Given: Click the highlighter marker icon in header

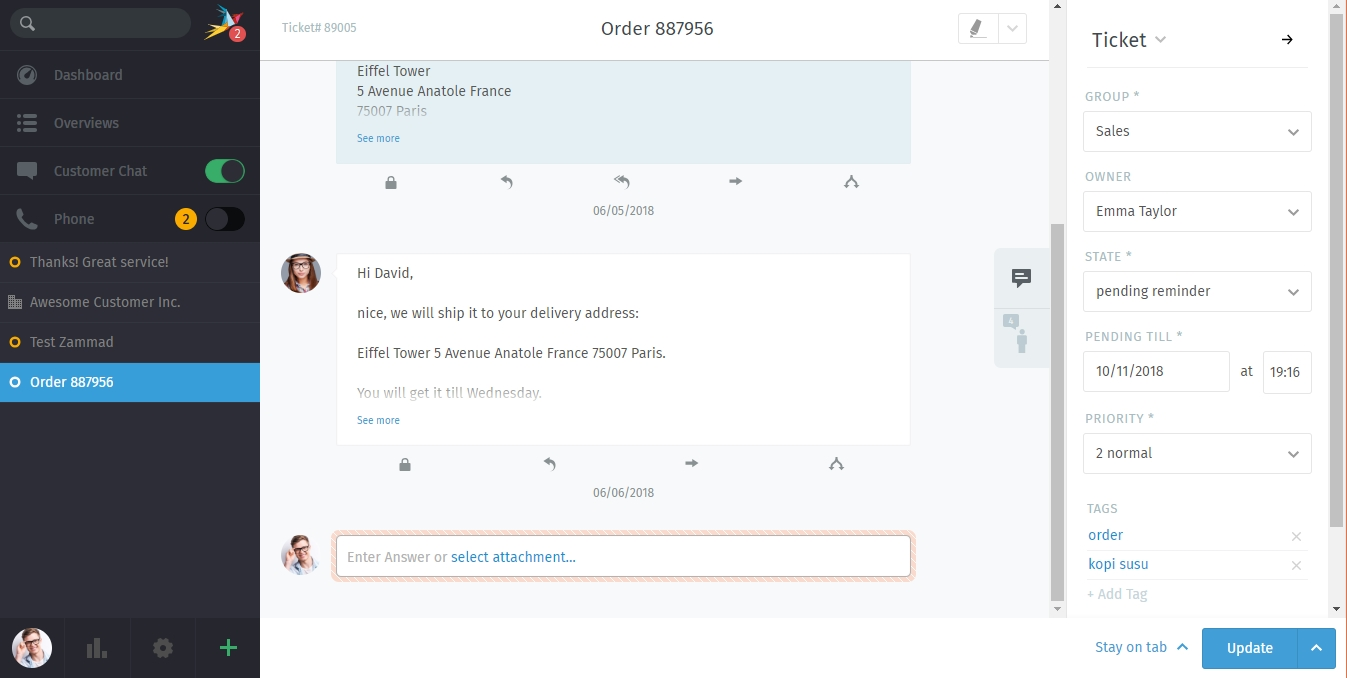Looking at the screenshot, I should (x=978, y=29).
